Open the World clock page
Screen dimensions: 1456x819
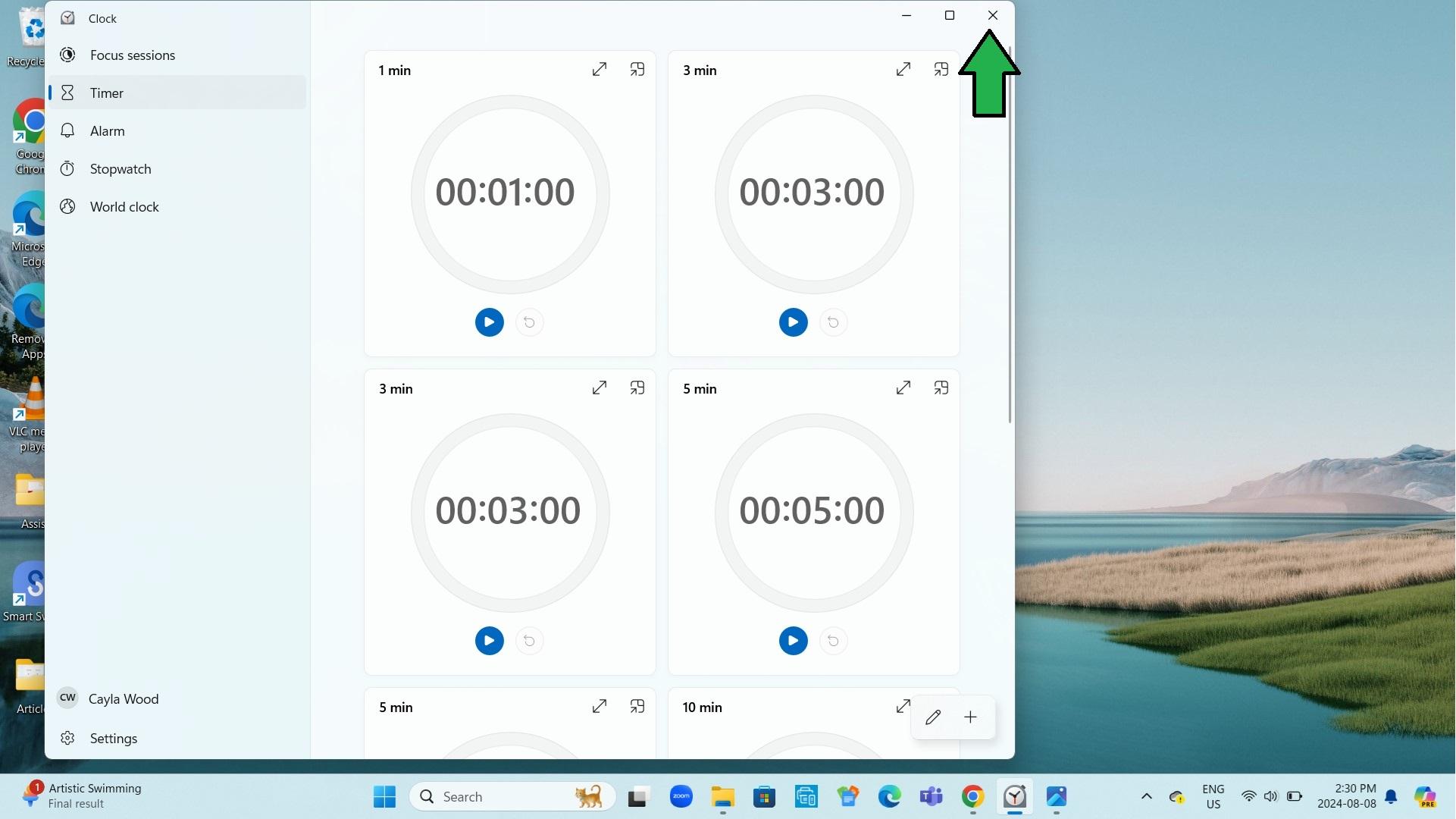coord(177,206)
